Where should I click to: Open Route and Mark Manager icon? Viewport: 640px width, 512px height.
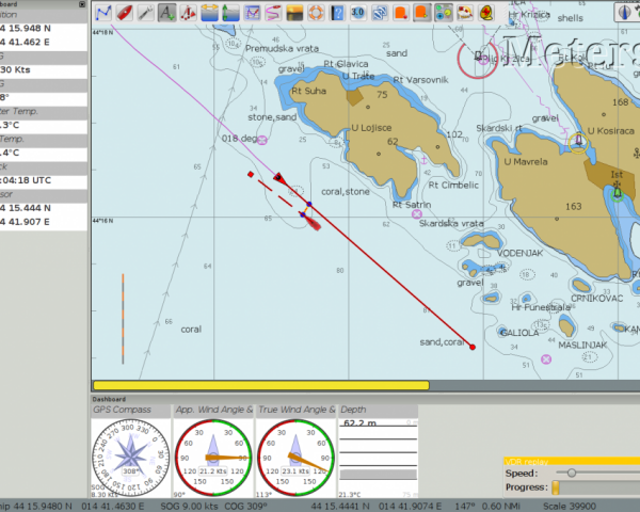(252, 13)
